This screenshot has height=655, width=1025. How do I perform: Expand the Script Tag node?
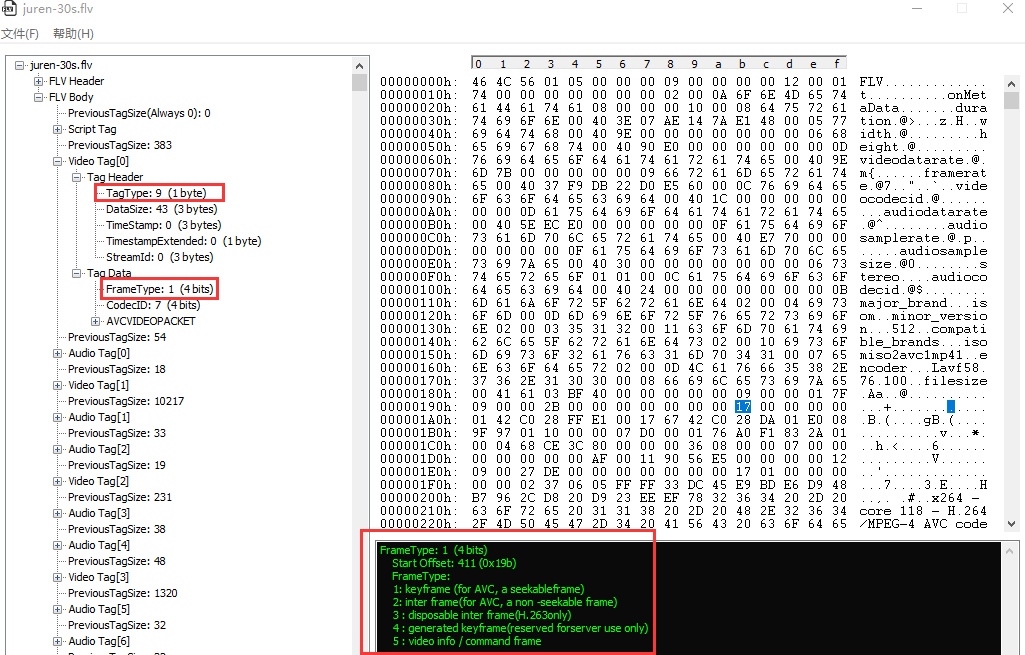pos(58,129)
